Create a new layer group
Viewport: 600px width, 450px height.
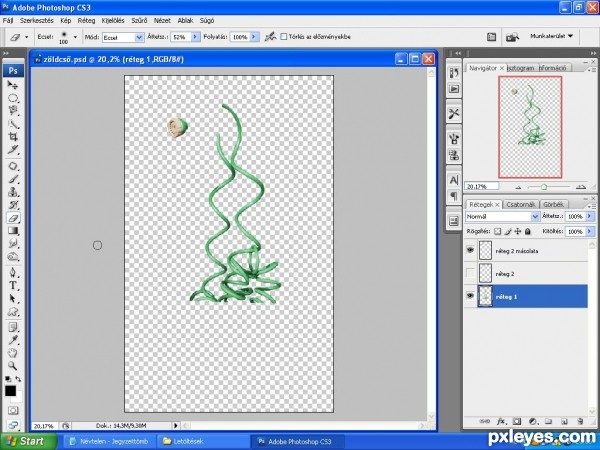click(x=548, y=421)
